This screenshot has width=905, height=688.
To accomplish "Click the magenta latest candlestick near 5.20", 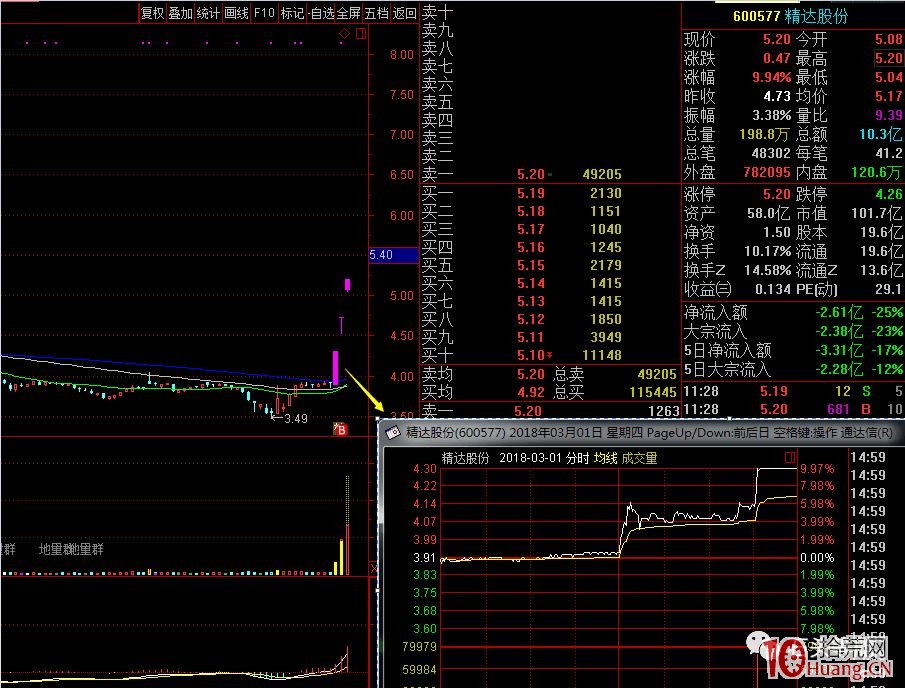I will click(x=347, y=285).
